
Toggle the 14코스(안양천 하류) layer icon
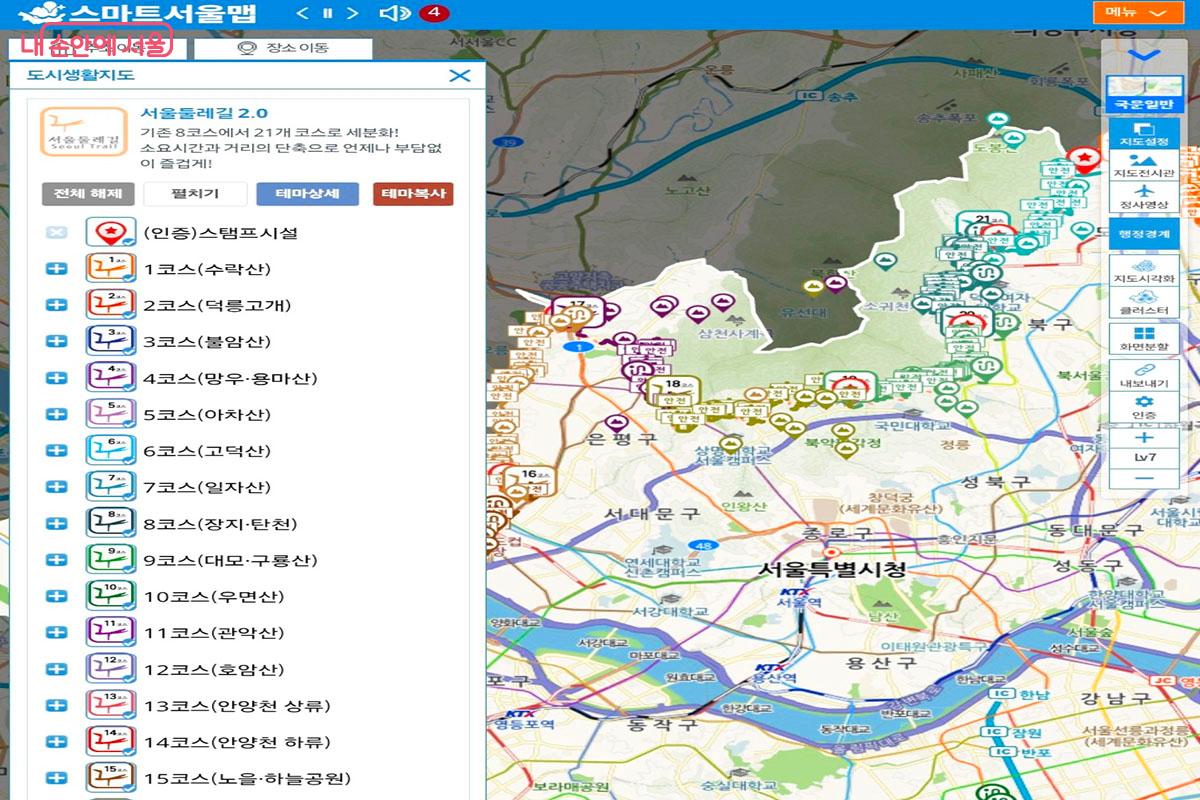(110, 742)
